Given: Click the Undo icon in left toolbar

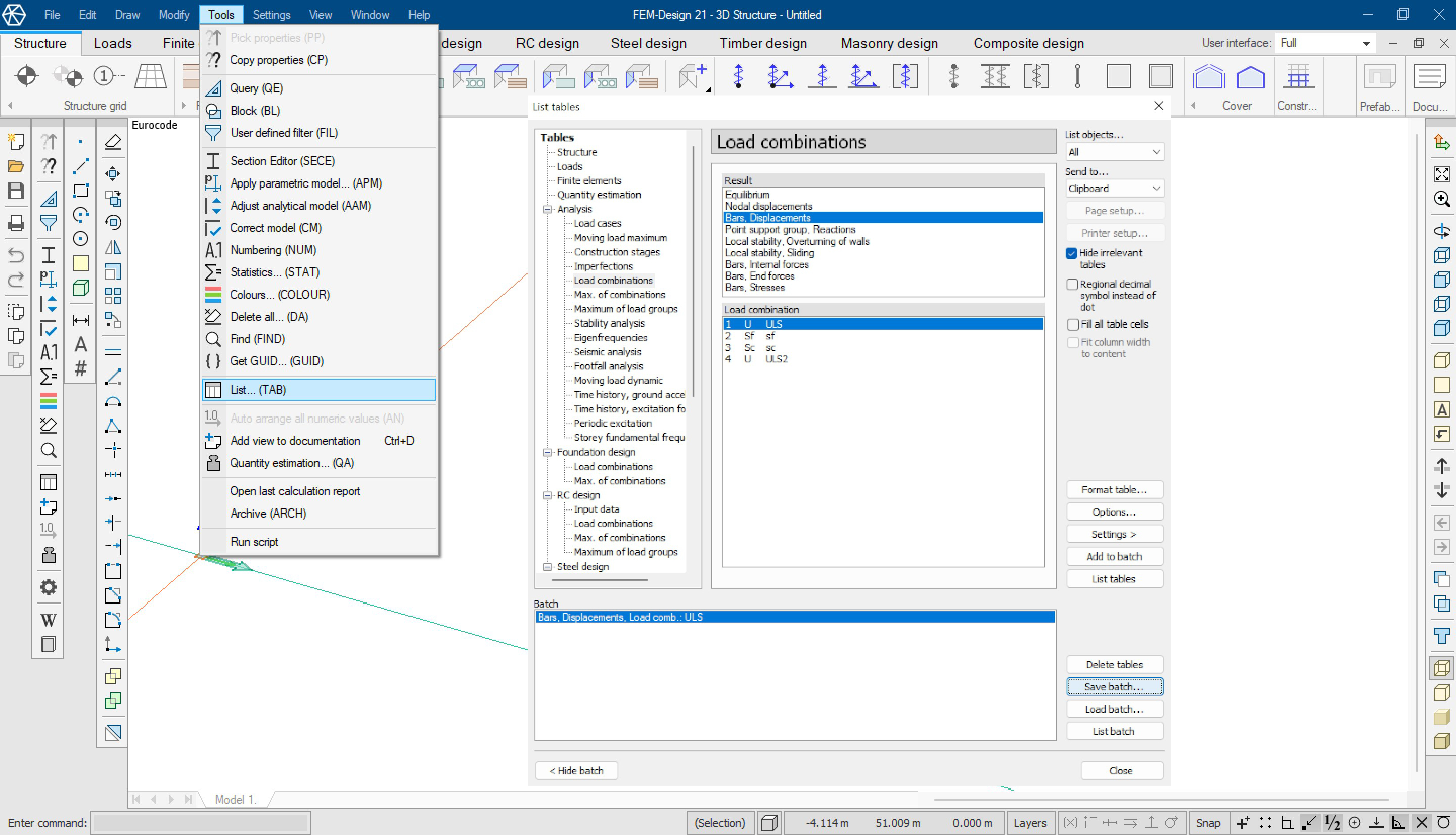Looking at the screenshot, I should (x=16, y=255).
